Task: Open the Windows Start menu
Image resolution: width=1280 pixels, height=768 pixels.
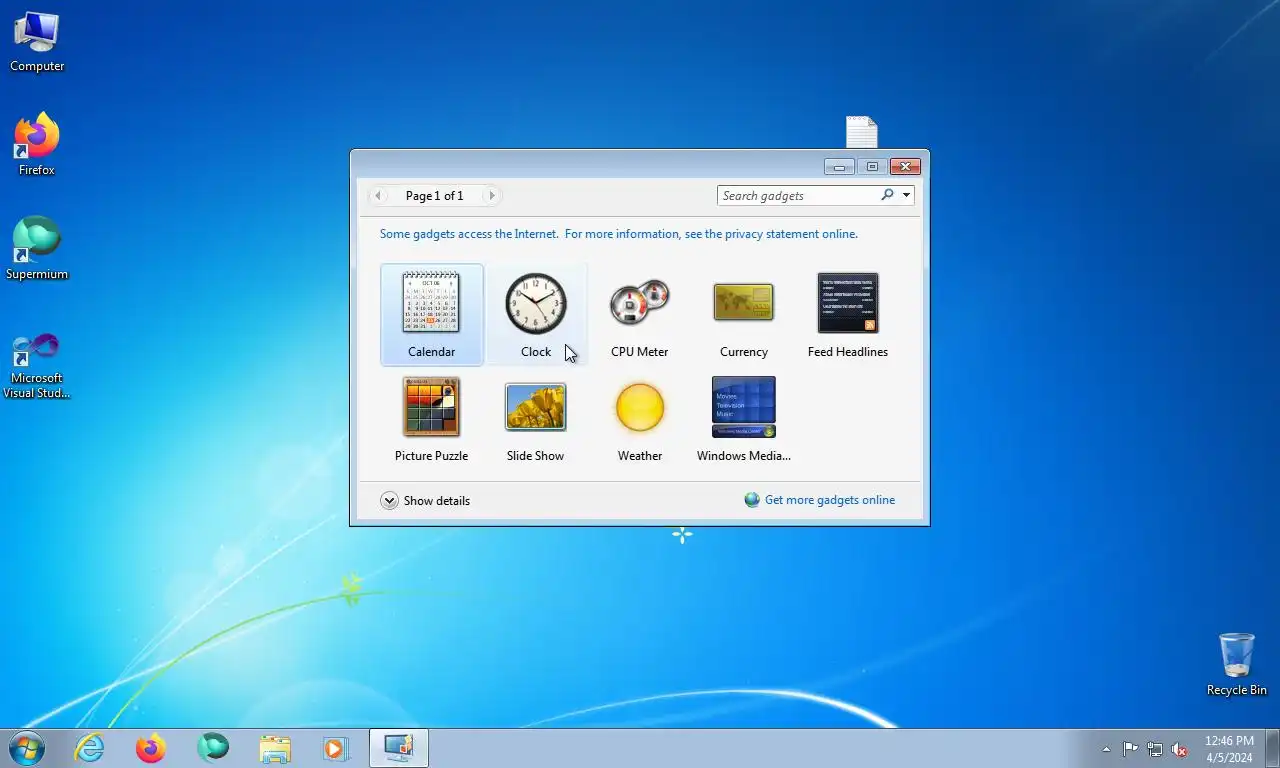Action: [x=27, y=748]
